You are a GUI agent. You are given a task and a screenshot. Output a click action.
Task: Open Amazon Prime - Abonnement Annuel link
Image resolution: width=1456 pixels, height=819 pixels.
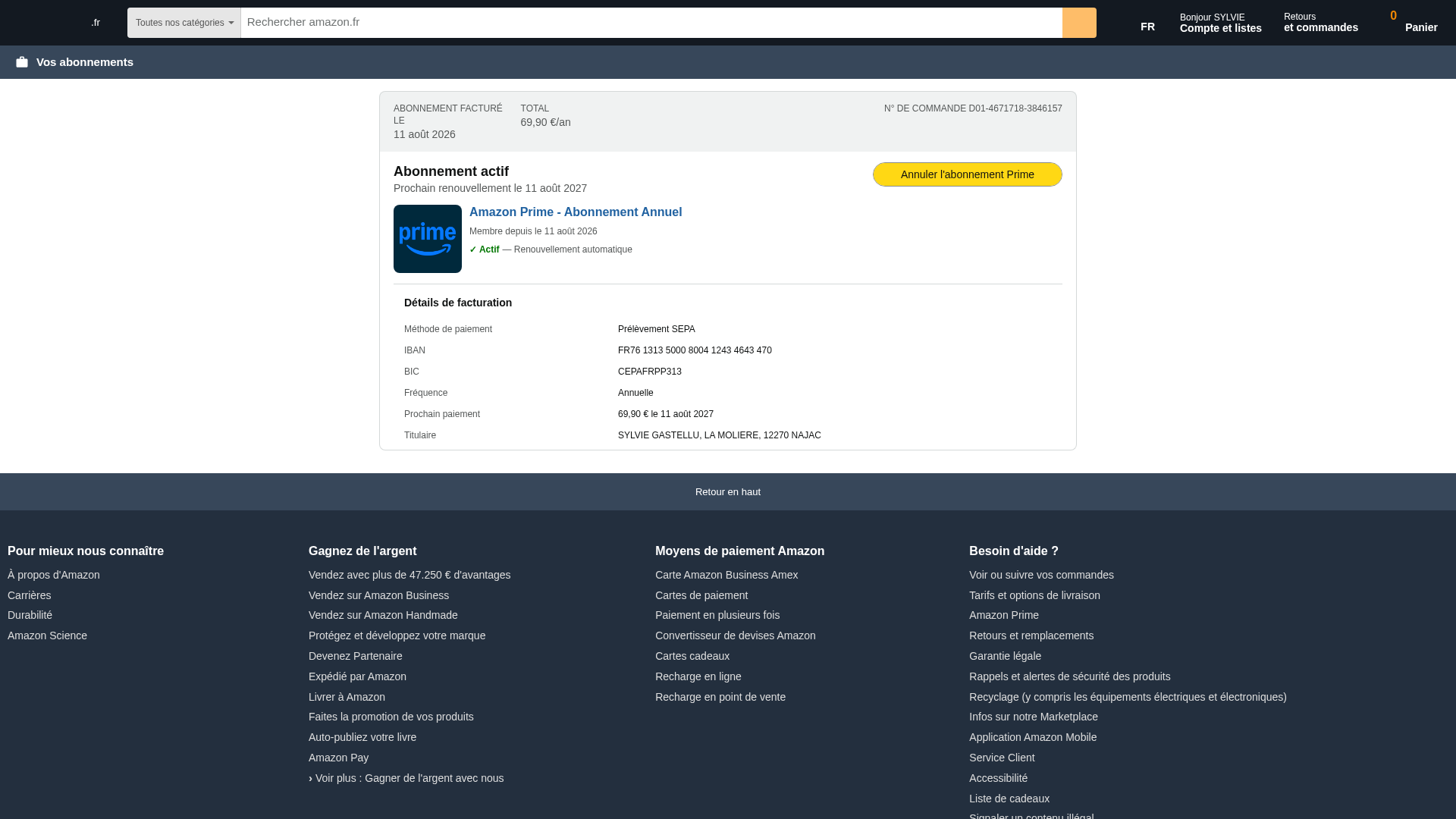[576, 212]
